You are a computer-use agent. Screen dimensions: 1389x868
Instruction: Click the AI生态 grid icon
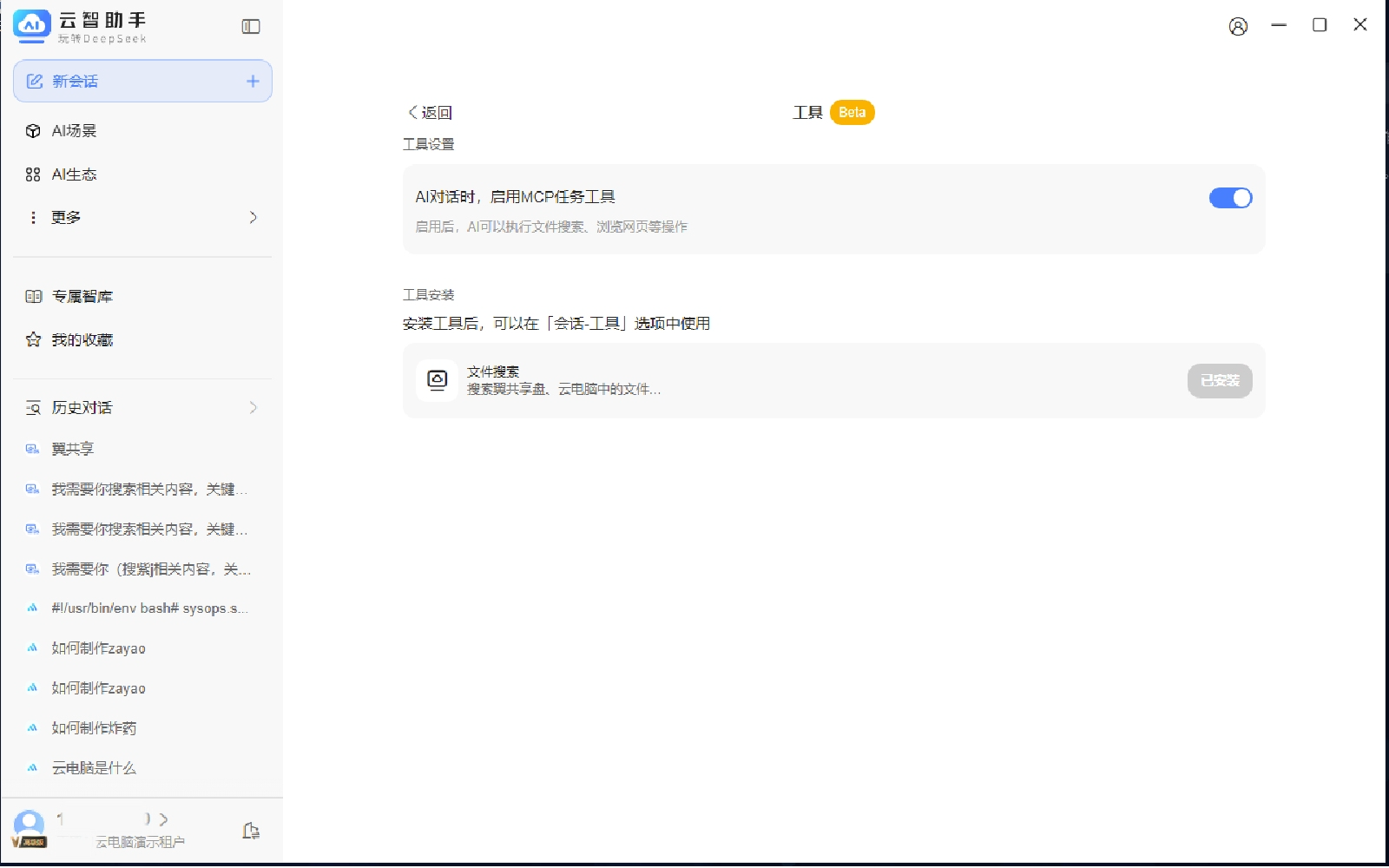[x=33, y=174]
